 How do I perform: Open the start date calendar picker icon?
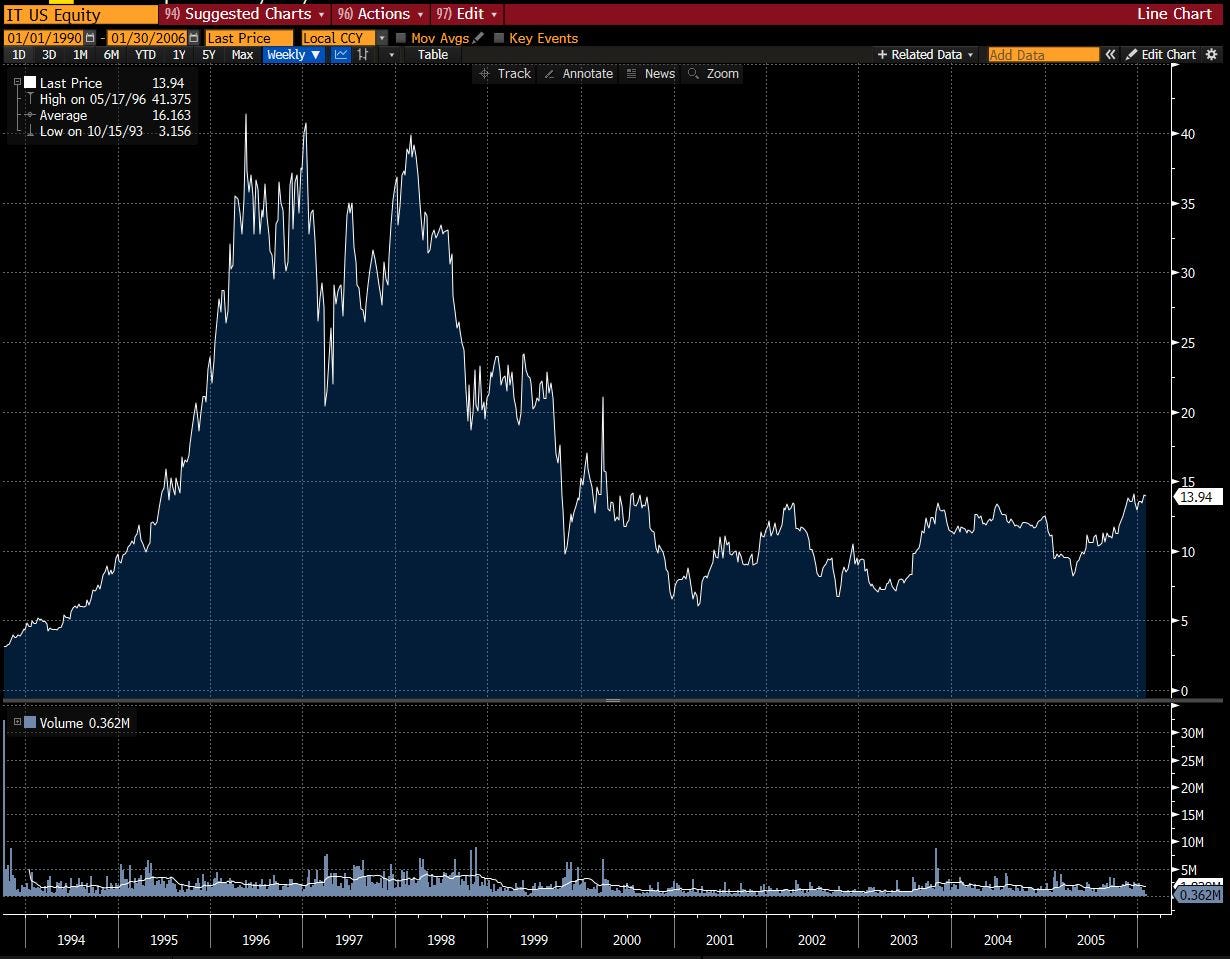click(91, 38)
